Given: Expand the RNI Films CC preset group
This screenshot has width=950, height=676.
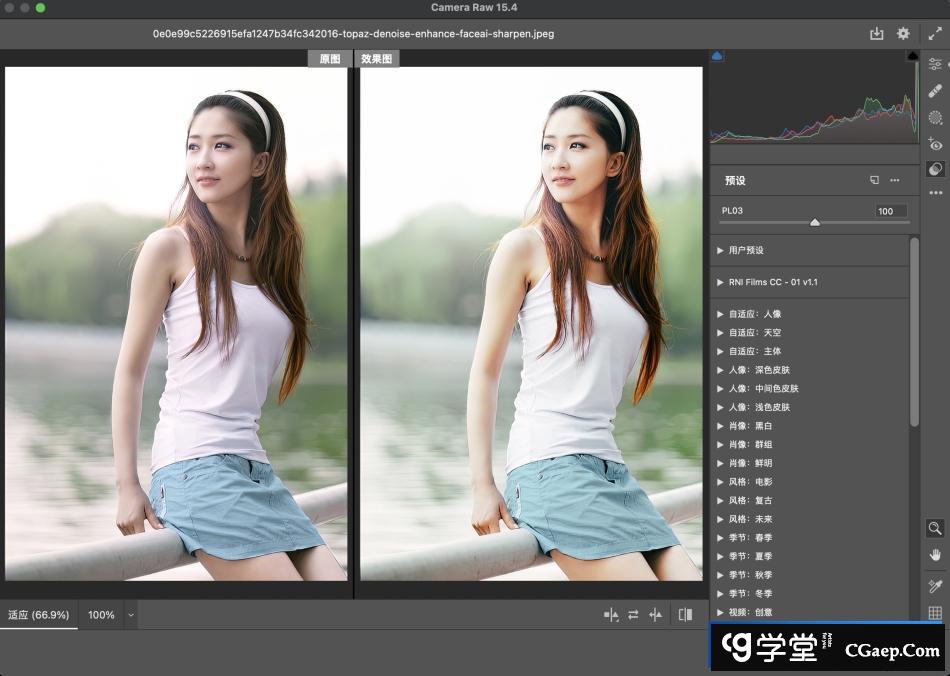Looking at the screenshot, I should [720, 282].
